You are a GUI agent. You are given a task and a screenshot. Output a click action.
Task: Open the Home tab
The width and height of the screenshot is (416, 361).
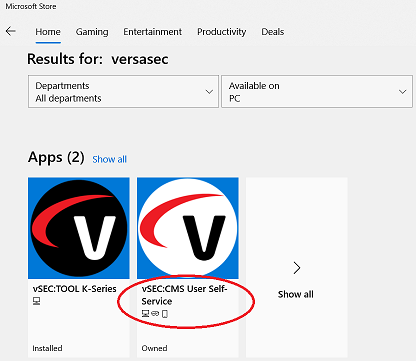point(48,32)
